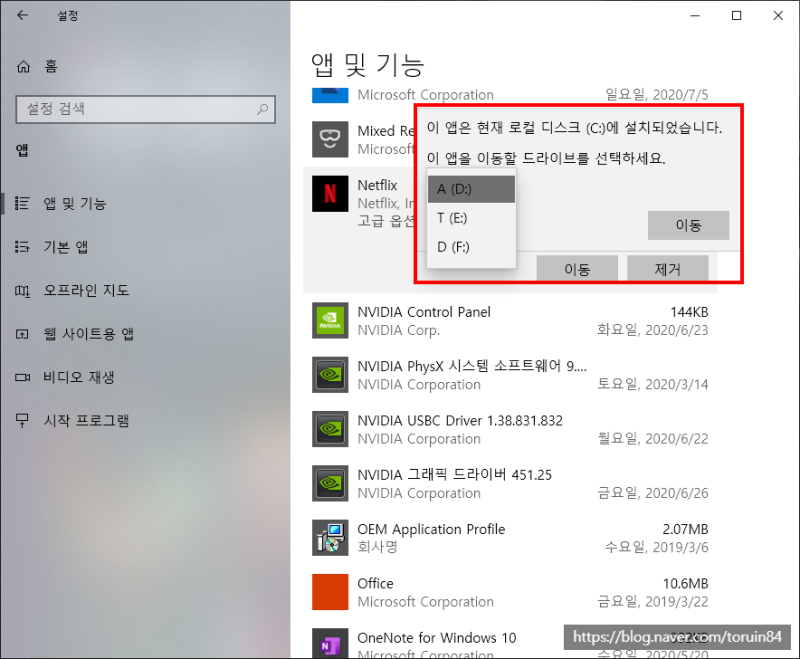Select NVIDIA PhysX 시스템 소프트웨어 entry

point(472,366)
